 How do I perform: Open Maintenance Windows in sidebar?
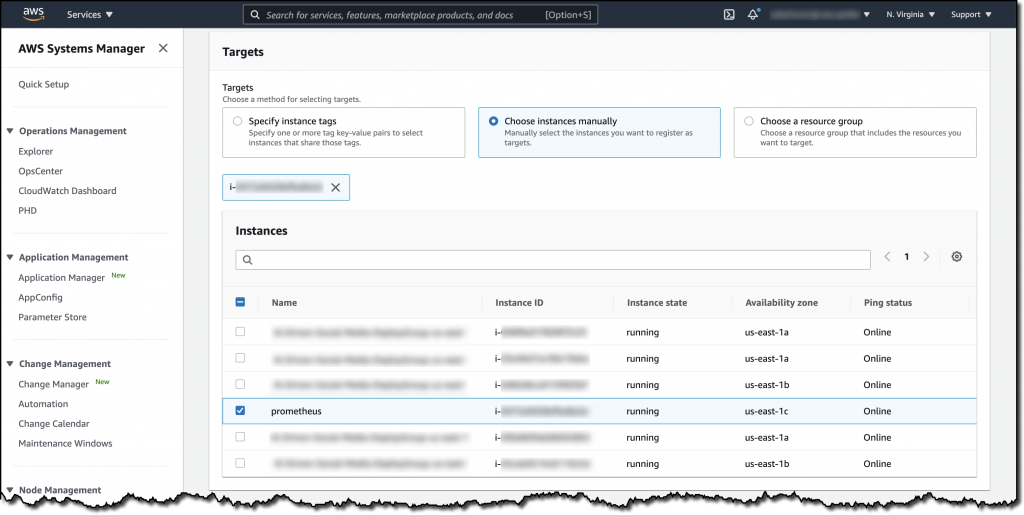coord(65,443)
